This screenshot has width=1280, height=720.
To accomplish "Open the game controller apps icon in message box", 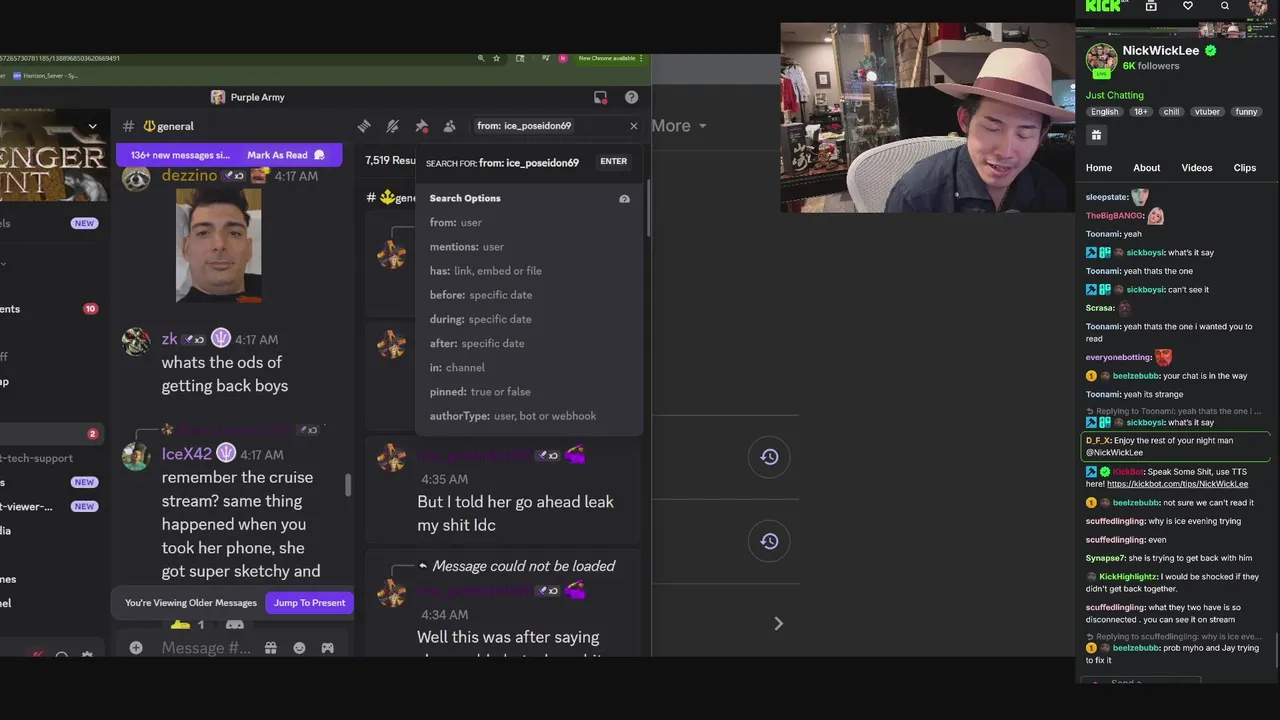I will (327, 648).
